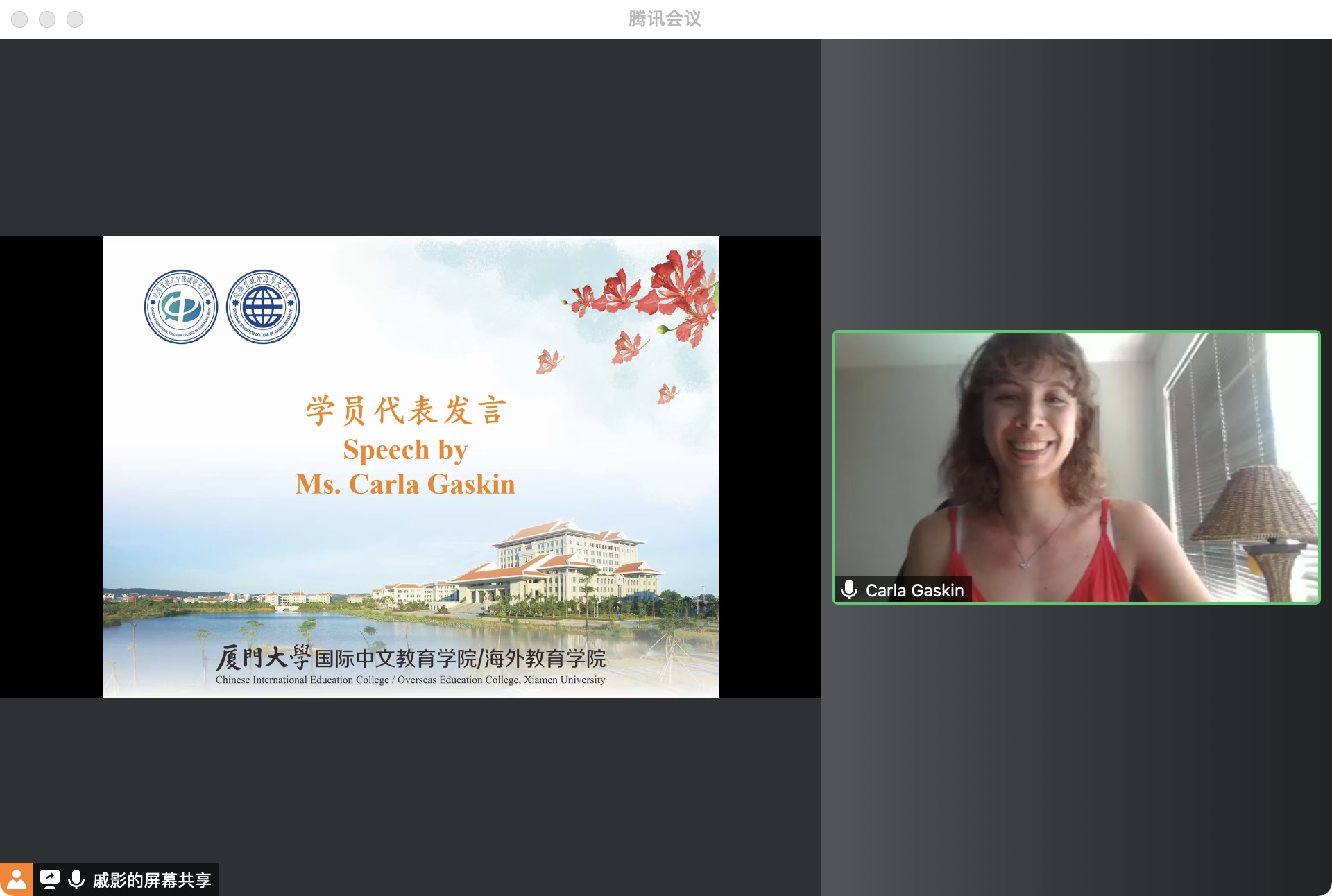
Task: Click the window close button
Action: [x=19, y=19]
